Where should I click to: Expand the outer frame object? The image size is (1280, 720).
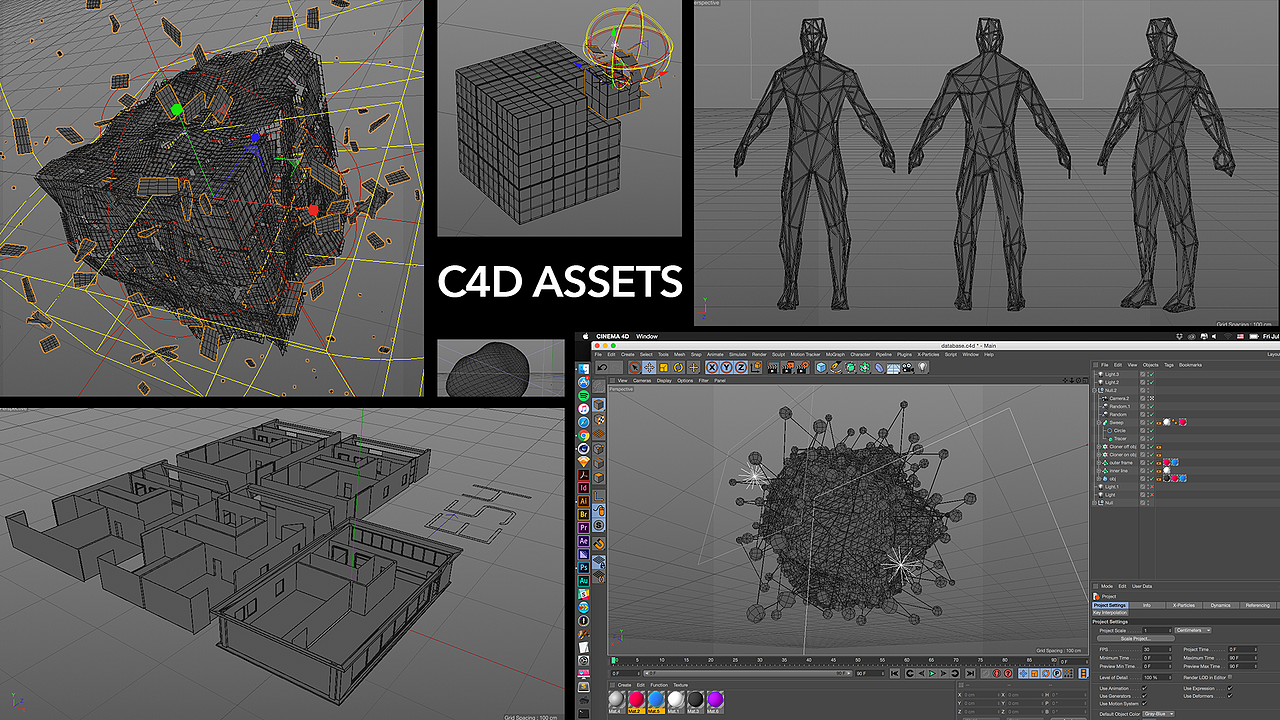1098,463
